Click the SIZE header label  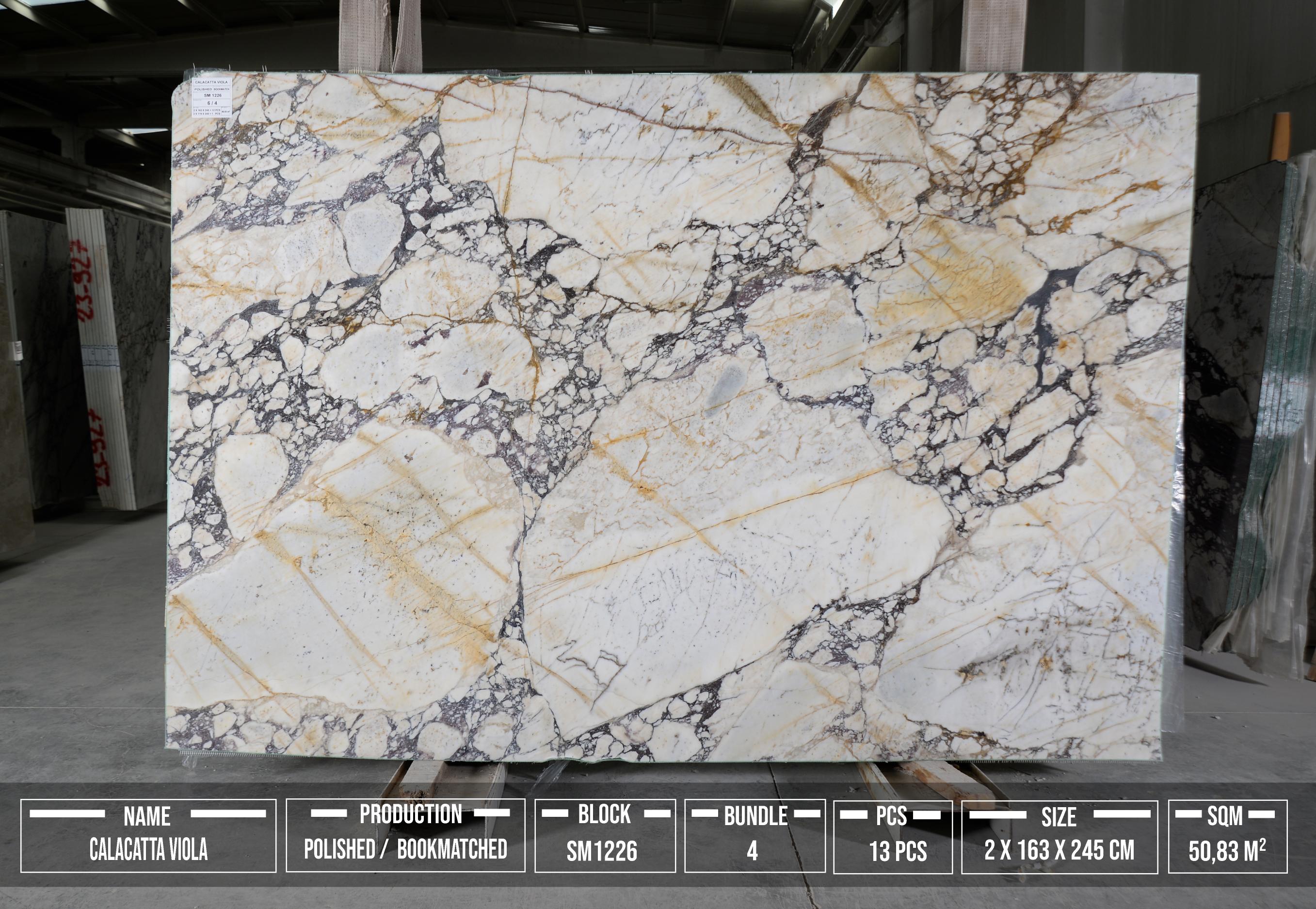point(1059,817)
